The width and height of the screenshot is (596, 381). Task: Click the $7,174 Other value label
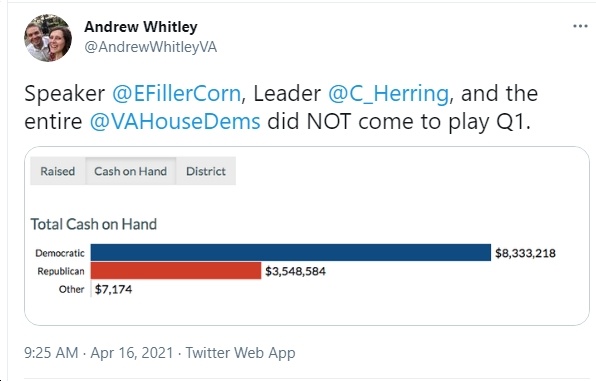(x=113, y=289)
